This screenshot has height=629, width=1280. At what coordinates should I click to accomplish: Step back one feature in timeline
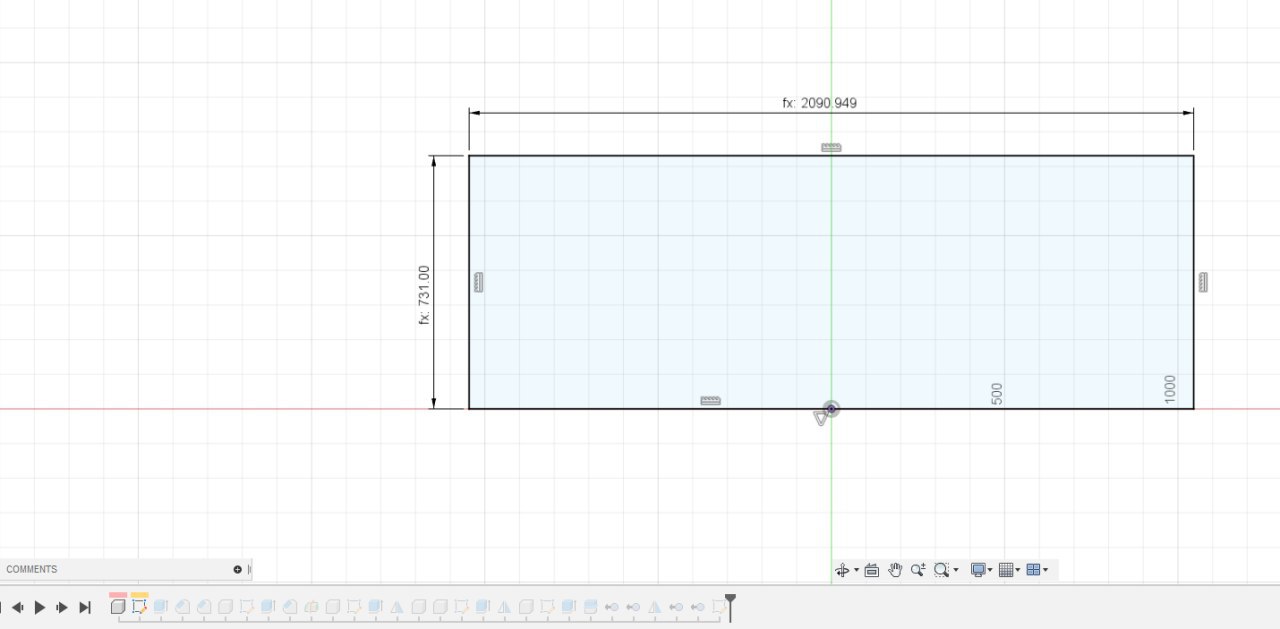(x=18, y=607)
